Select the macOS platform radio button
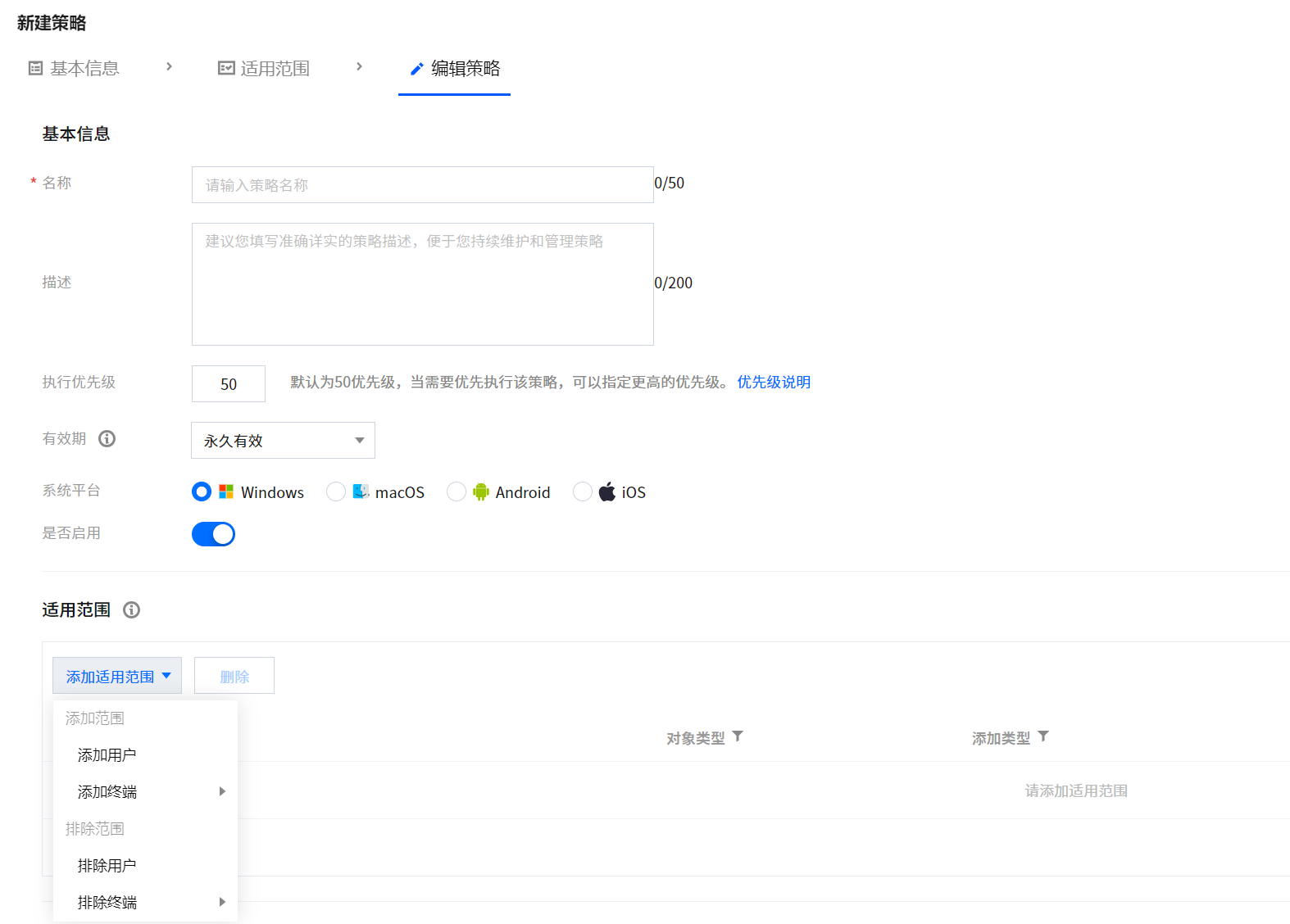 click(336, 491)
